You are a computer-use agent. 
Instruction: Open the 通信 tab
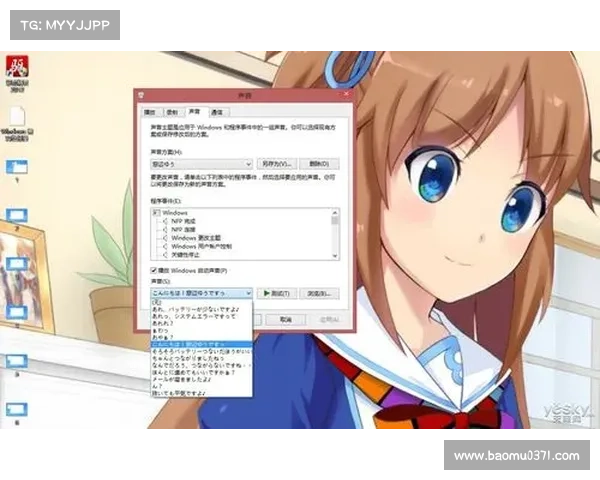click(216, 112)
